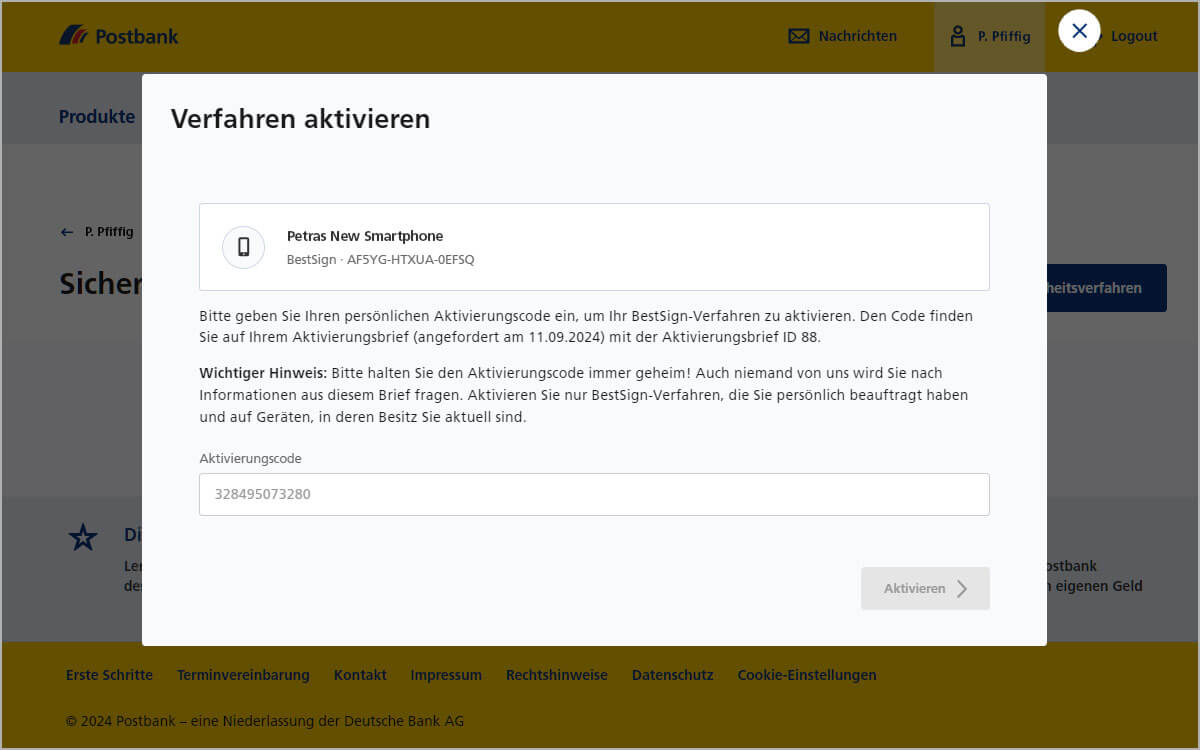Image resolution: width=1200 pixels, height=750 pixels.
Task: Open the P. Pfiffig account menu
Action: click(990, 36)
